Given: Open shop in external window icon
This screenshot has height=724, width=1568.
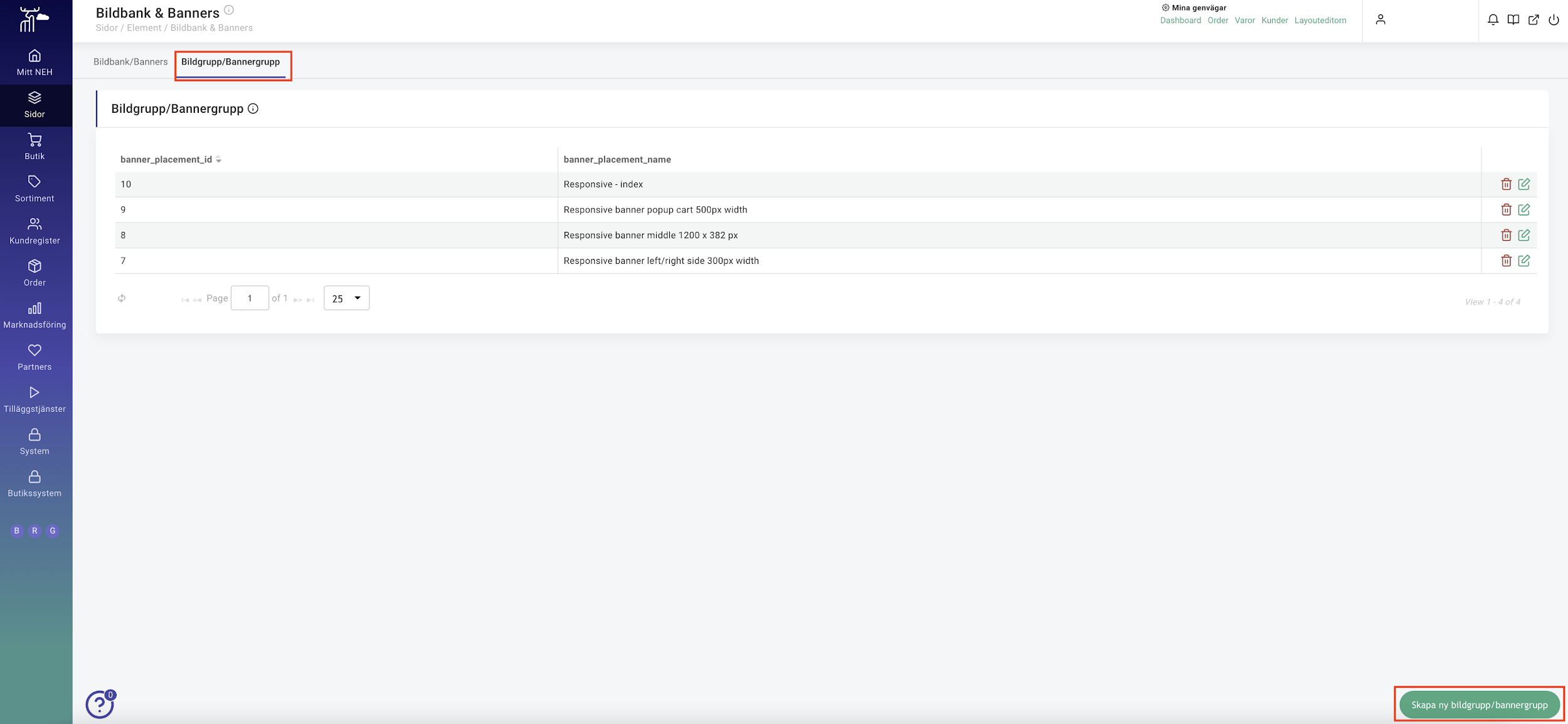Looking at the screenshot, I should [1534, 20].
